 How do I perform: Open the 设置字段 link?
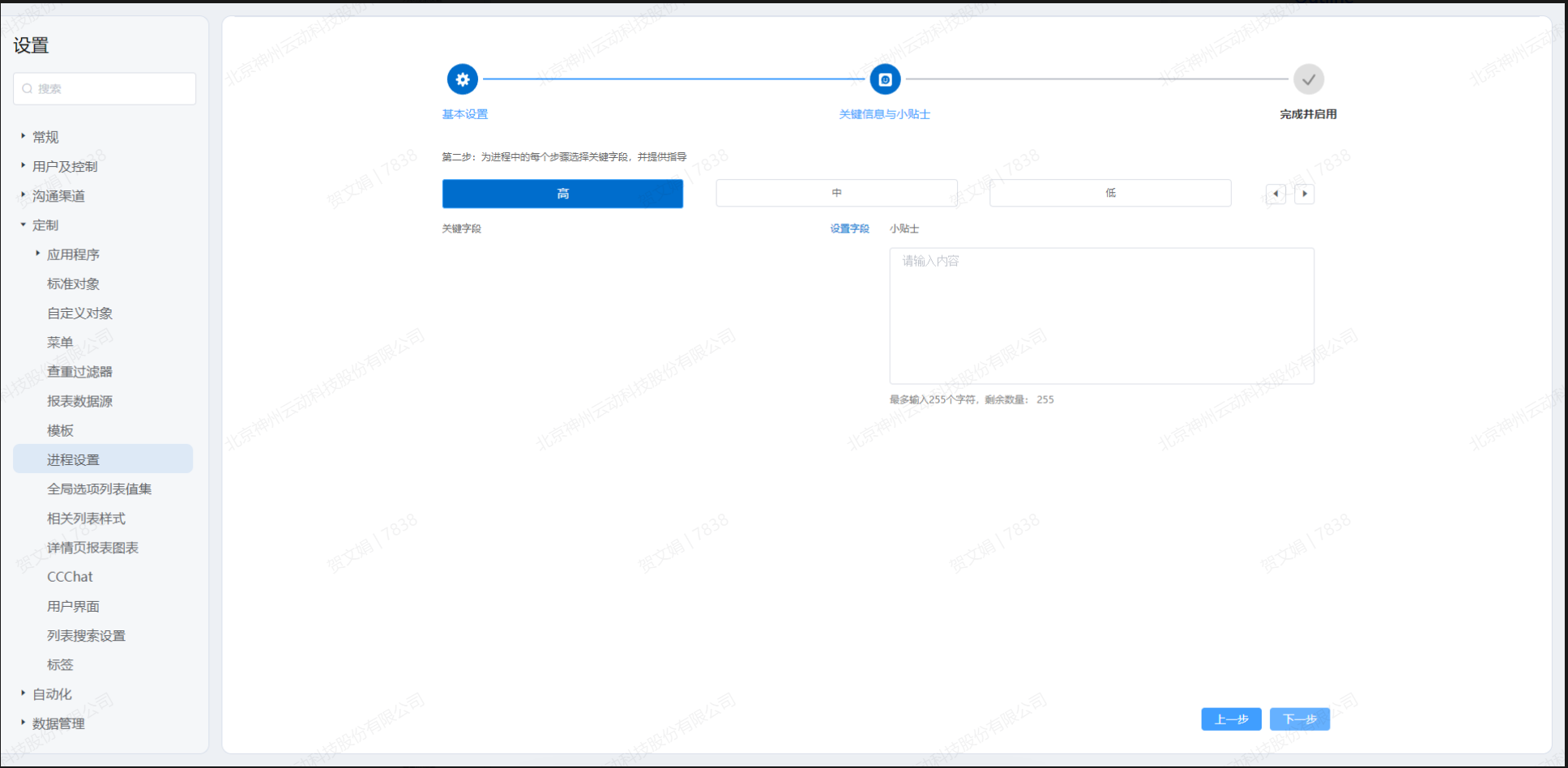(x=849, y=229)
